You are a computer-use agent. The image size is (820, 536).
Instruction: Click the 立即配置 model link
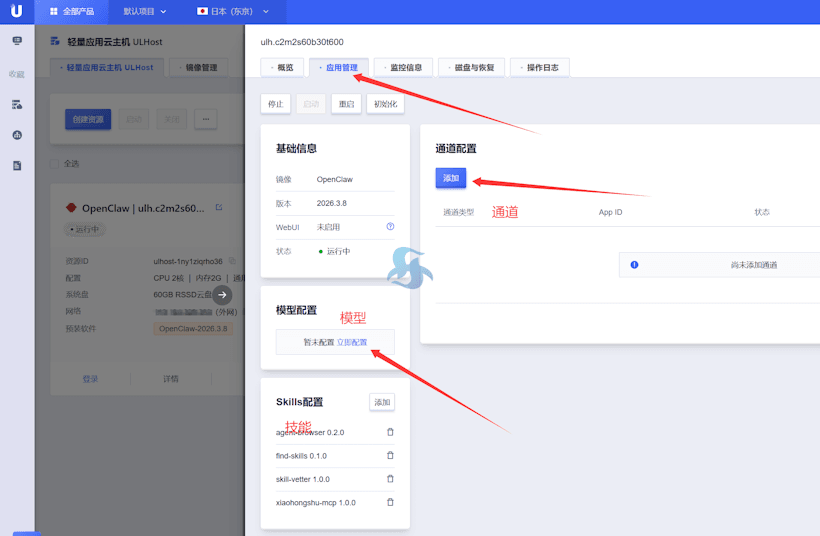(352, 342)
